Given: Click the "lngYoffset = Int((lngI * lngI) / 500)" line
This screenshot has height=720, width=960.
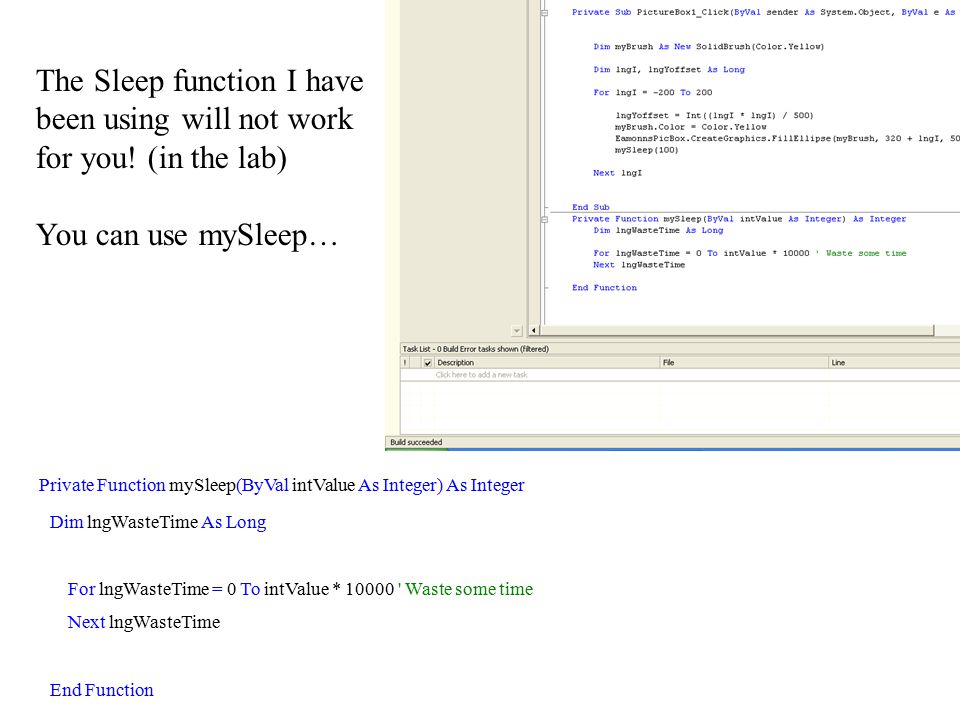Looking at the screenshot, I should coord(714,116).
